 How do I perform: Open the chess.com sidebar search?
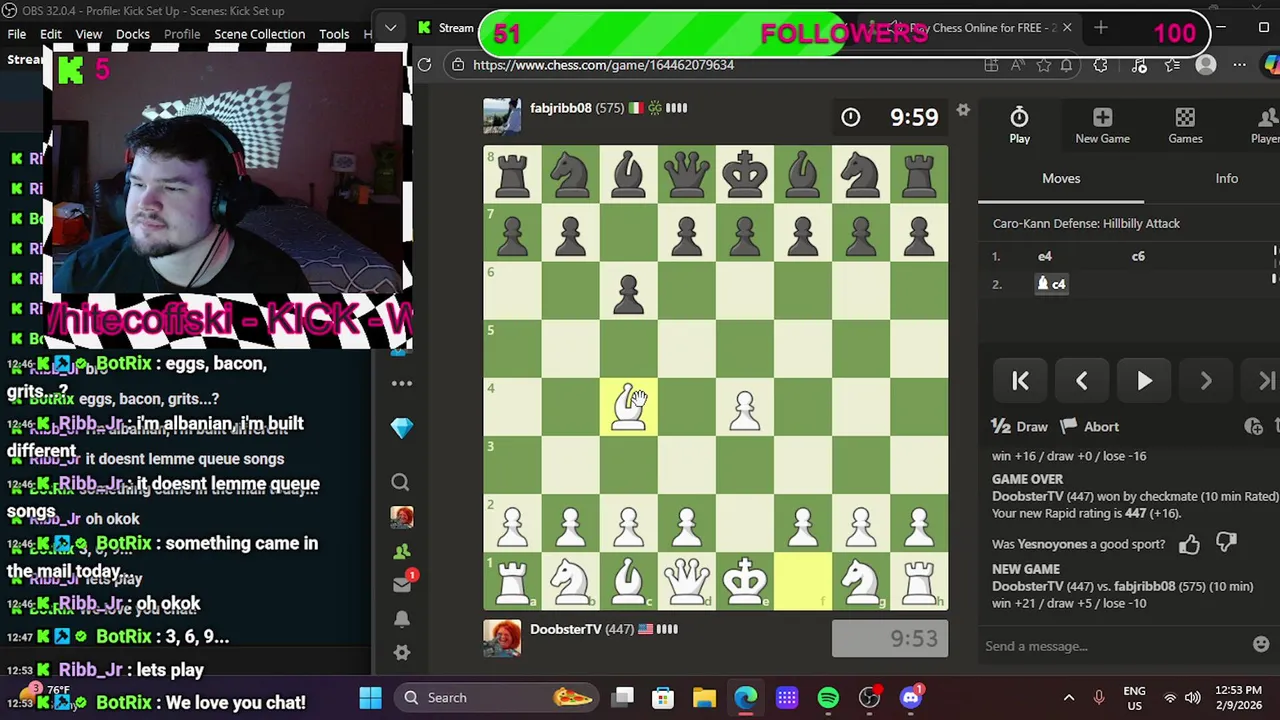pos(401,483)
